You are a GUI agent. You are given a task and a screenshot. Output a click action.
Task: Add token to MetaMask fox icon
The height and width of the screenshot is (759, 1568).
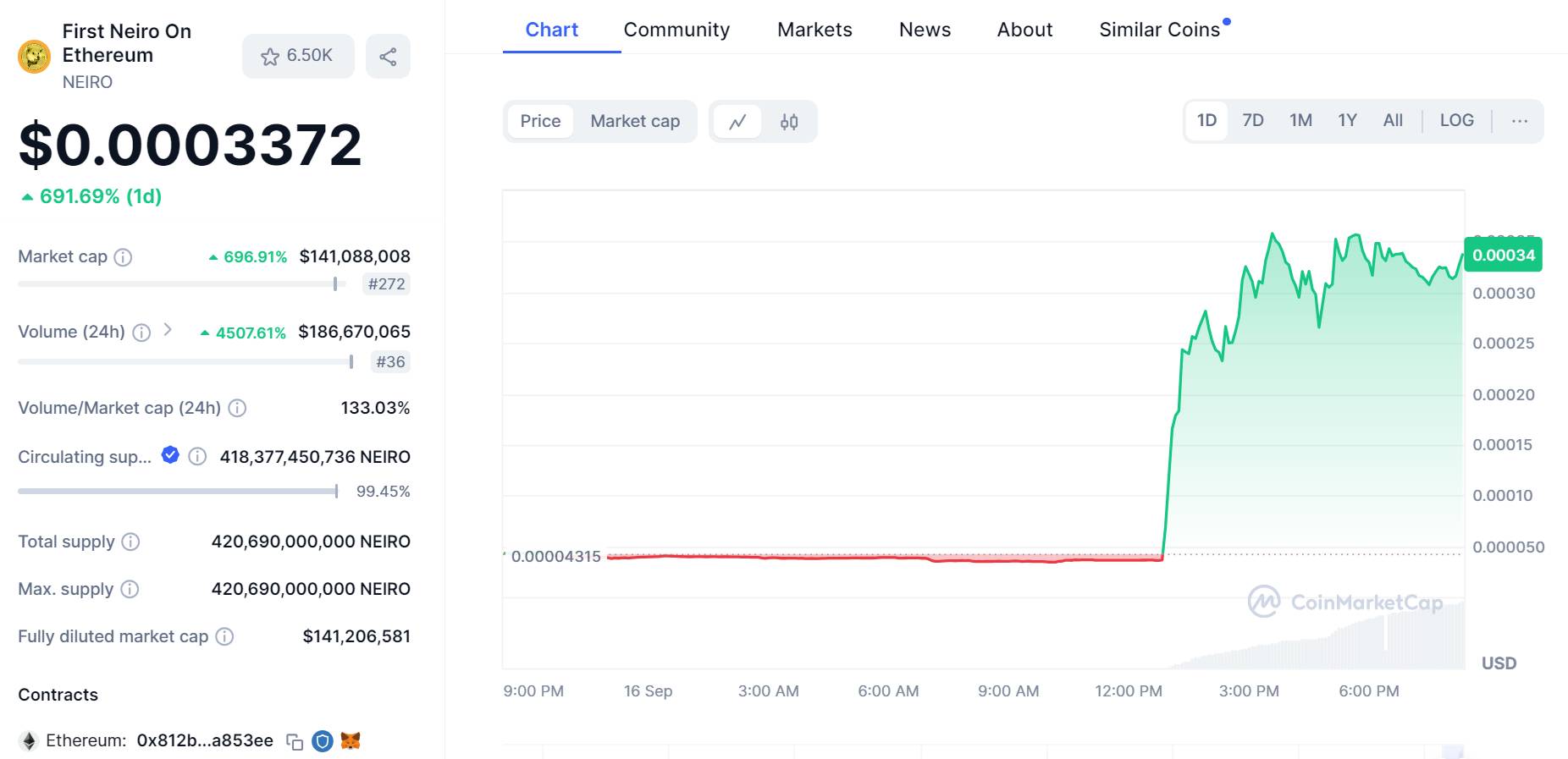point(351,741)
